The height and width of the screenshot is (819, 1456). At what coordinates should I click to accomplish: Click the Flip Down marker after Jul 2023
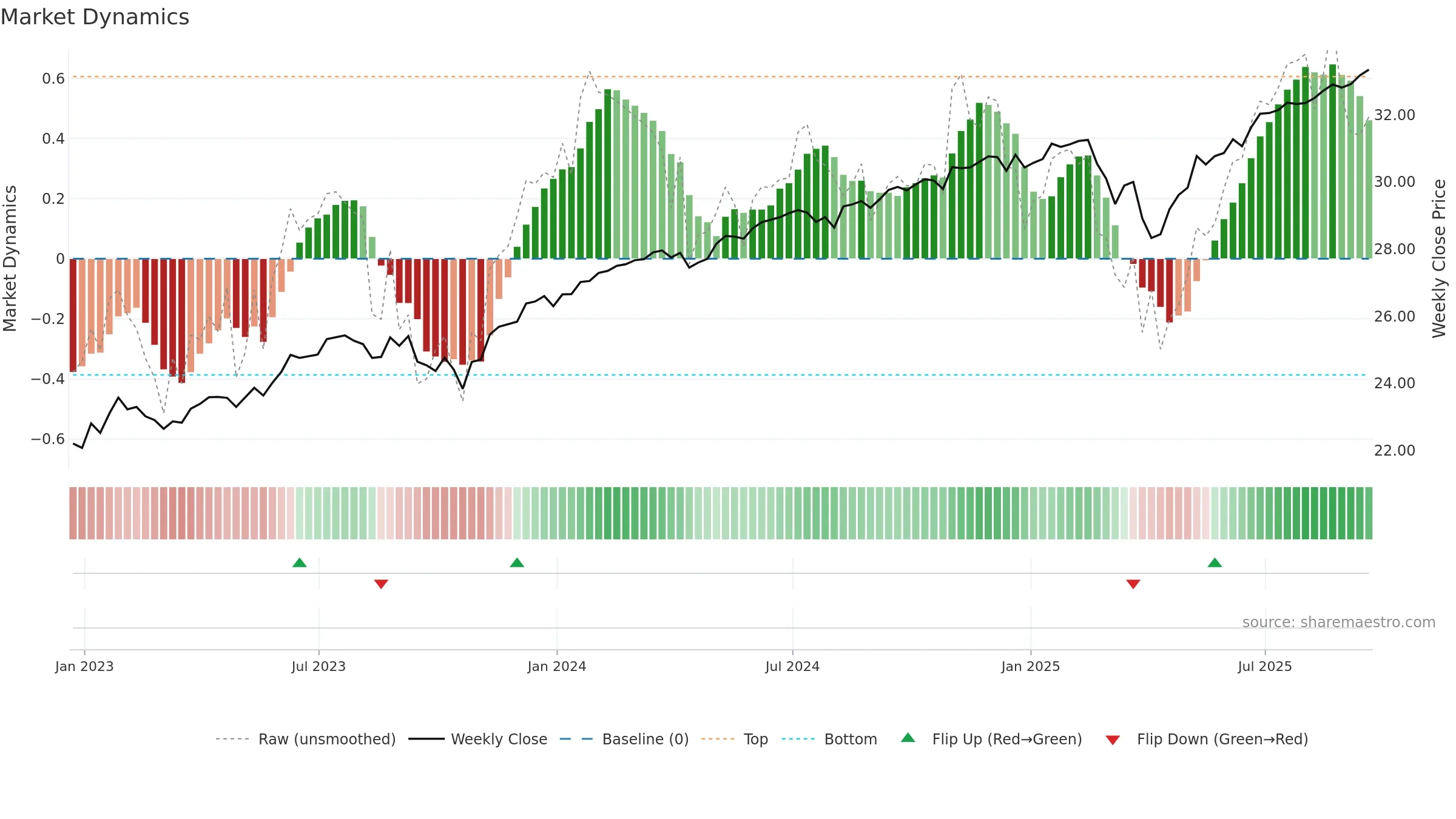click(x=381, y=584)
